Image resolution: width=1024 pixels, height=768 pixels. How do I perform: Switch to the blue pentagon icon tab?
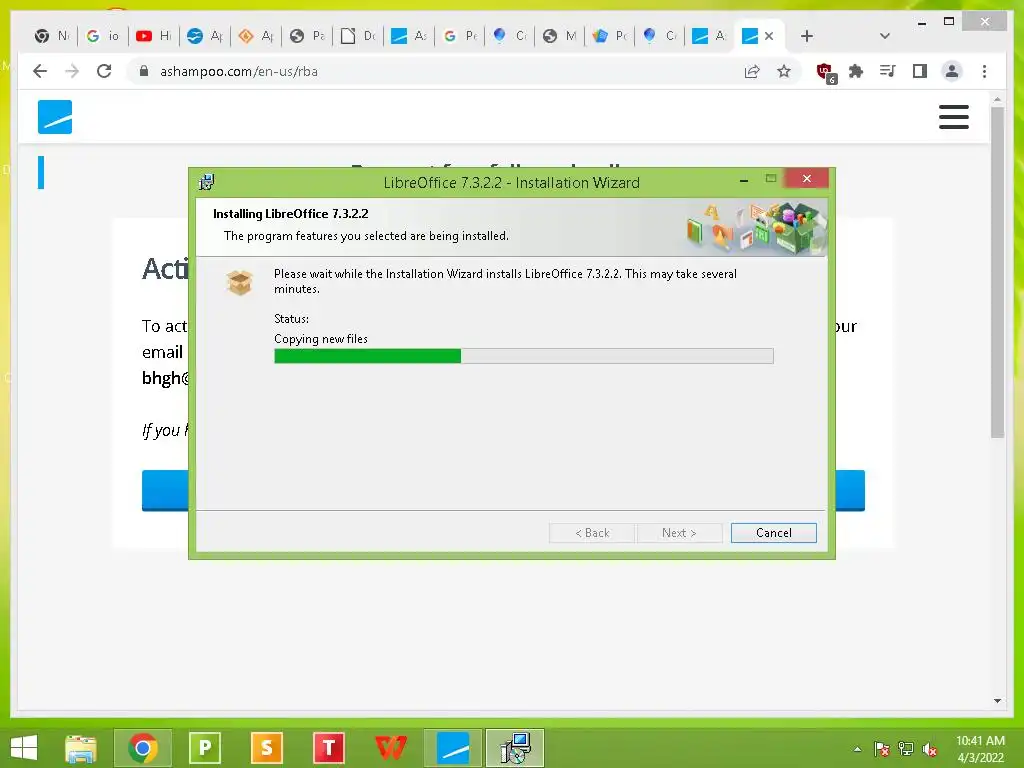coord(609,36)
